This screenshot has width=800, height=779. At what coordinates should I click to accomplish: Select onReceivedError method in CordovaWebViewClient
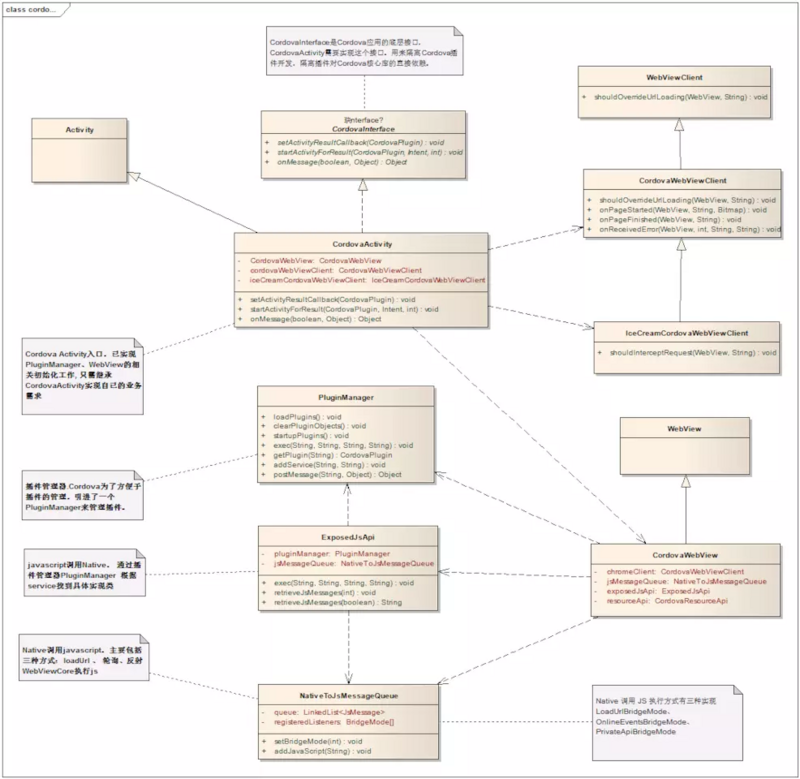(x=690, y=229)
